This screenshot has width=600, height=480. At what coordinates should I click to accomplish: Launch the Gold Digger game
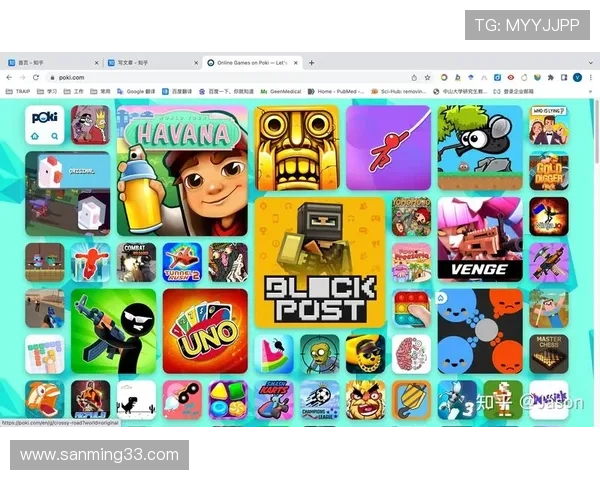click(549, 171)
